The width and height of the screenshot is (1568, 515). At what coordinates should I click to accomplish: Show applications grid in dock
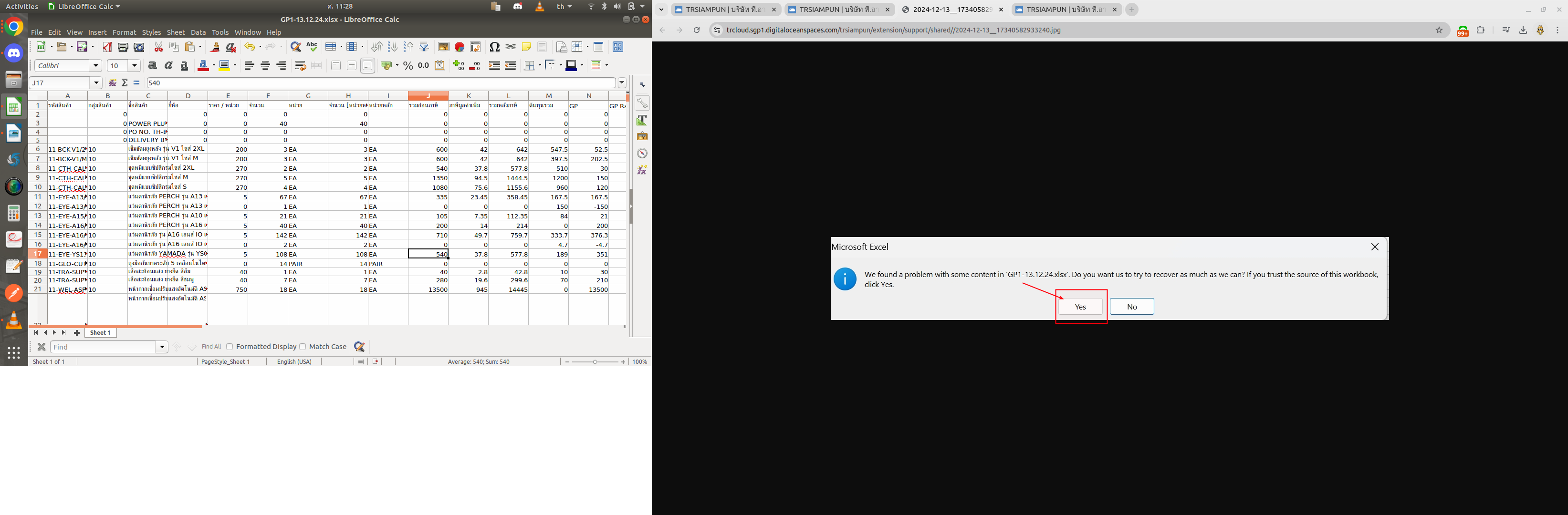14,353
